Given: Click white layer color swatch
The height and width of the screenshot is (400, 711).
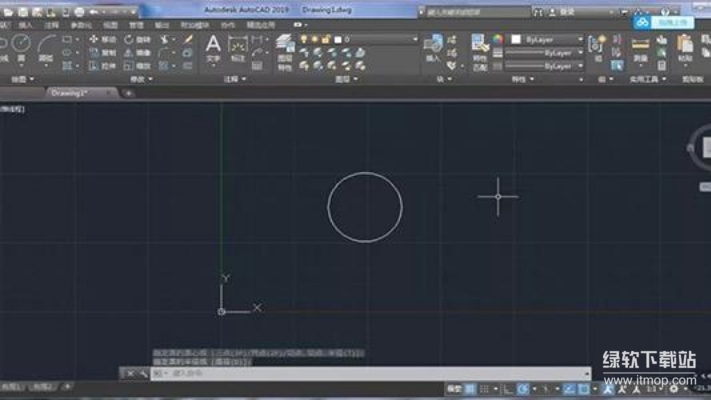Looking at the screenshot, I should (338, 40).
